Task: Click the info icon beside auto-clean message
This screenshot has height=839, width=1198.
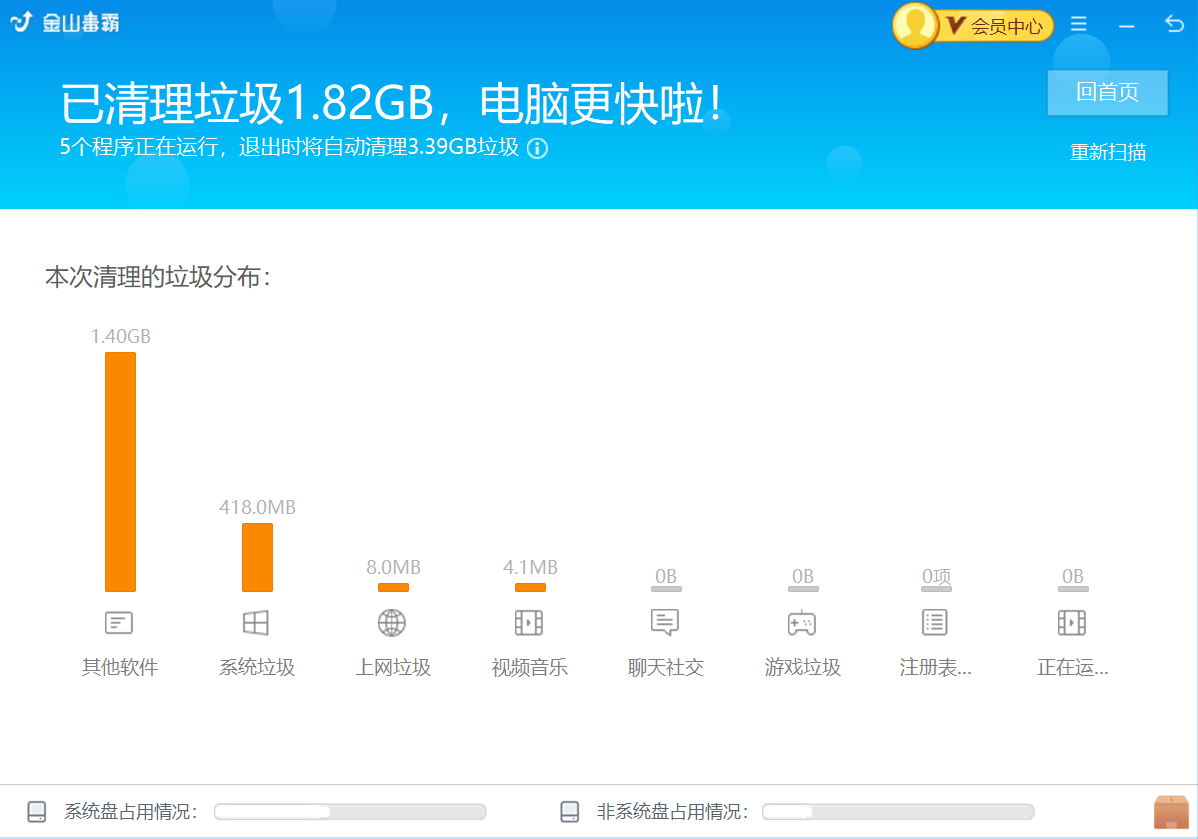Action: pos(538,148)
